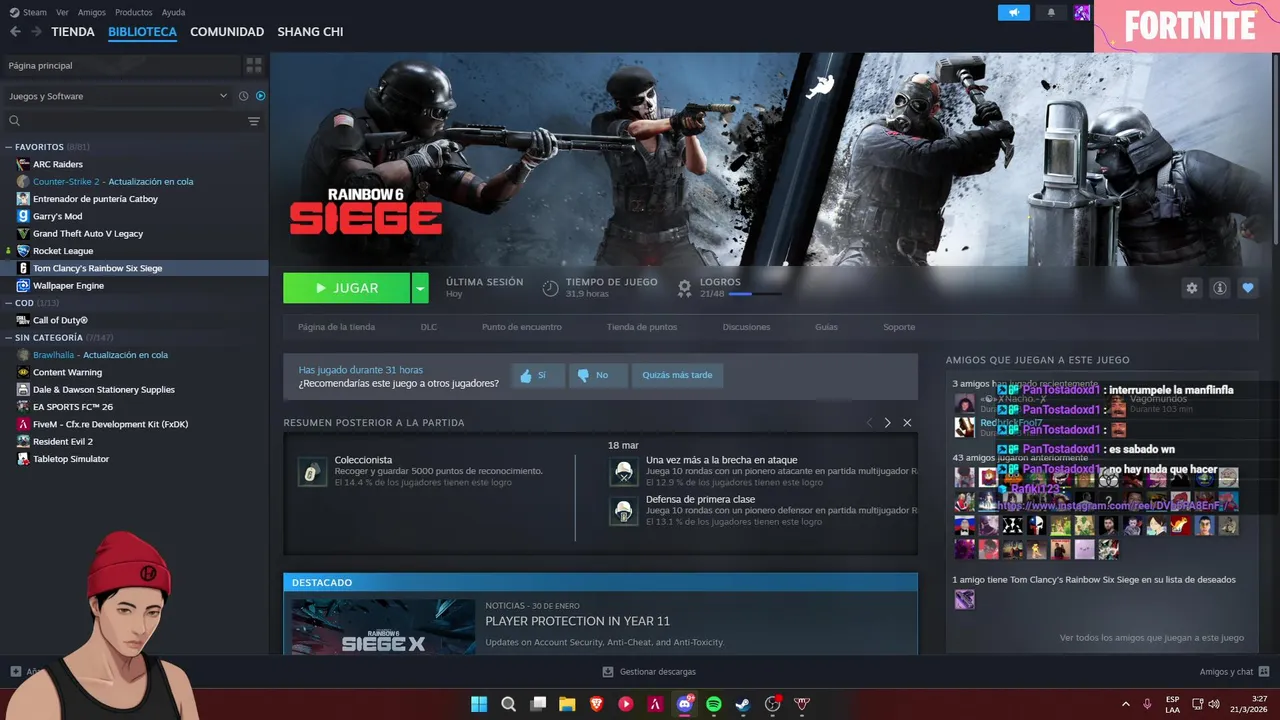Screen dimensions: 1280x720
Task: Click the announcements megaphone button
Action: tap(1013, 12)
